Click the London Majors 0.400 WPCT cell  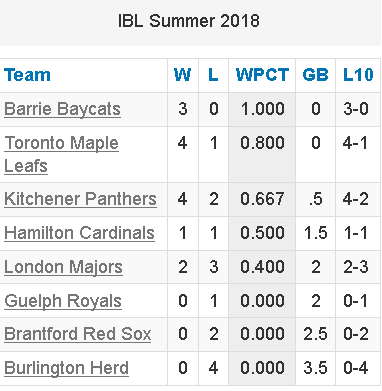coord(262,267)
